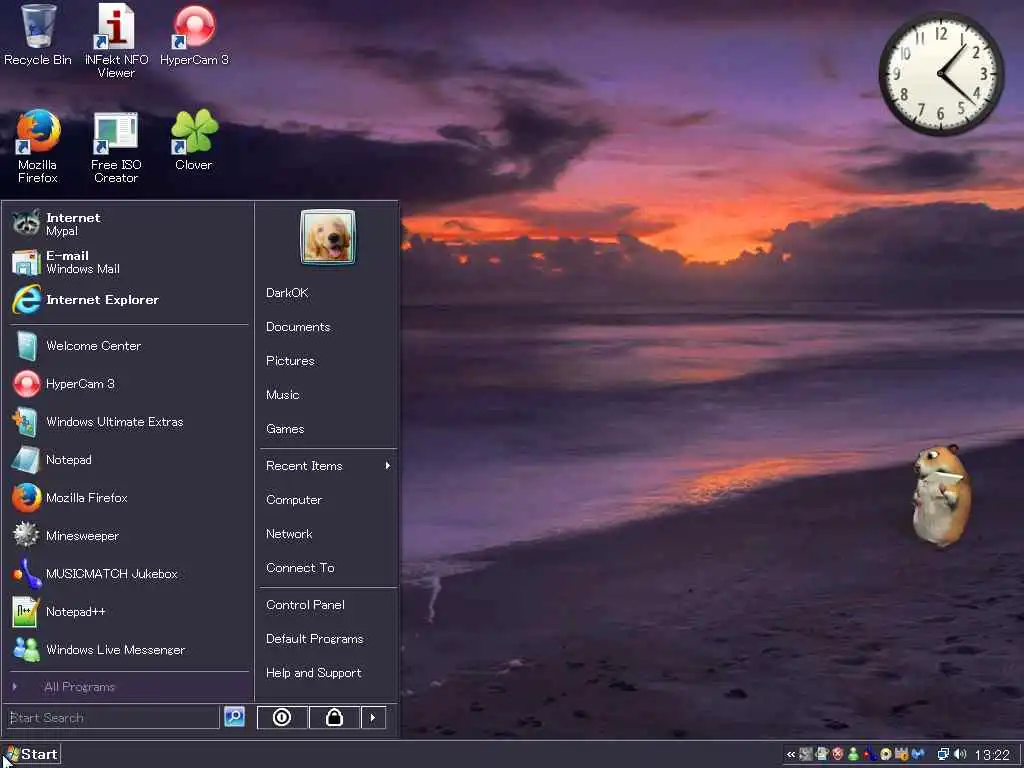This screenshot has height=768, width=1024.
Task: Open Control Panel
Action: pos(328,605)
